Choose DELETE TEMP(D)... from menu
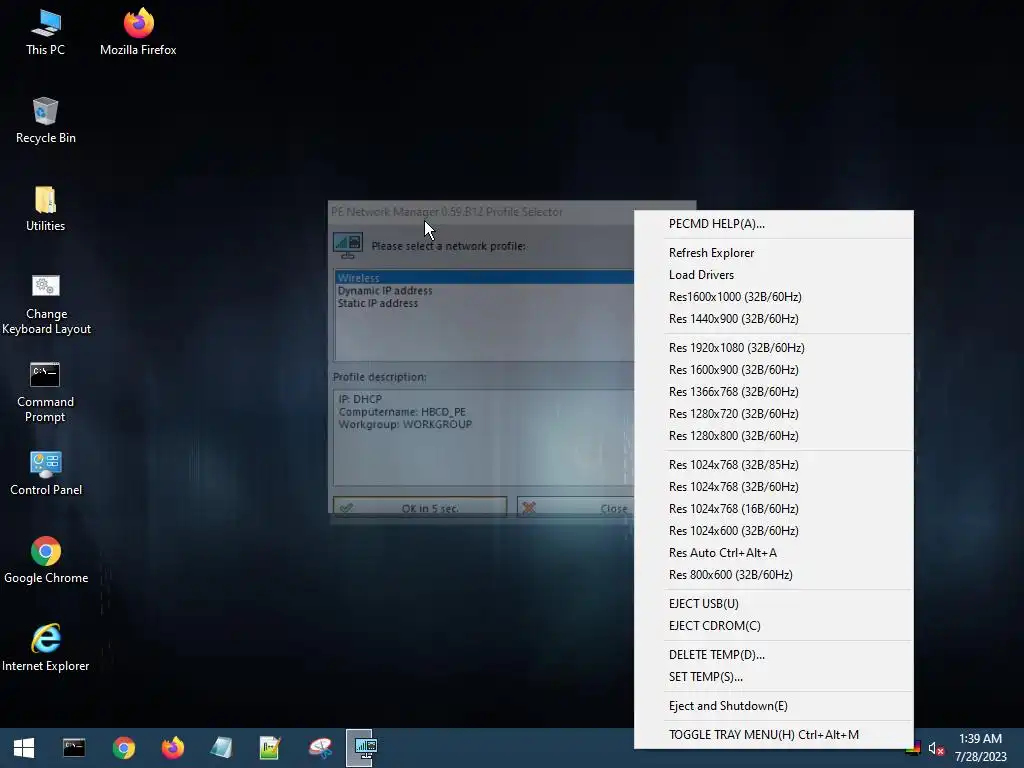 coord(774,654)
